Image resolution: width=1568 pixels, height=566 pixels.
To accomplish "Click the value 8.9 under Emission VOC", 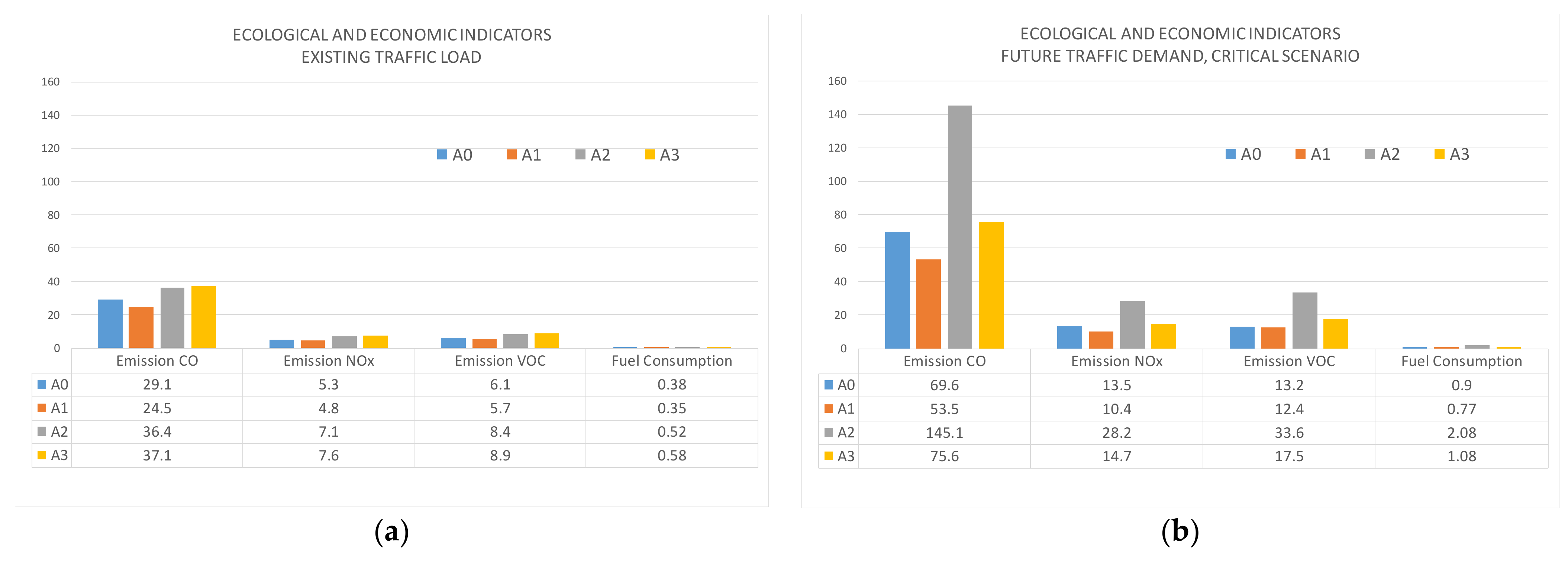I will (x=500, y=455).
